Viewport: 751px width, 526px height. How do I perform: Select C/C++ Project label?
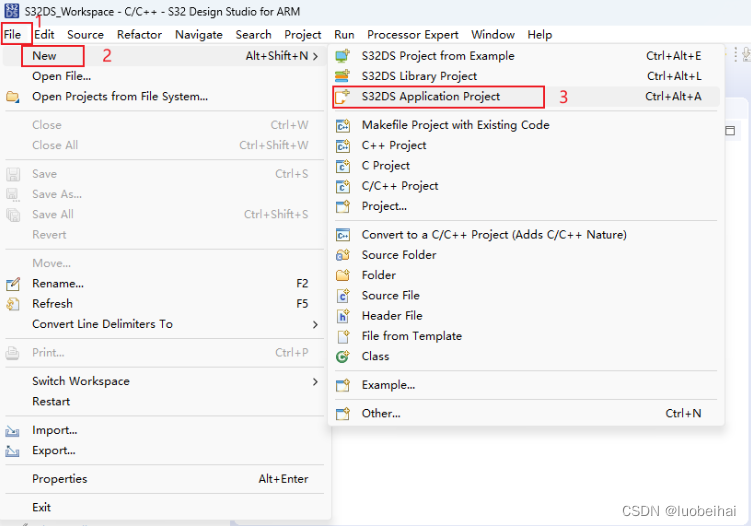(x=400, y=186)
